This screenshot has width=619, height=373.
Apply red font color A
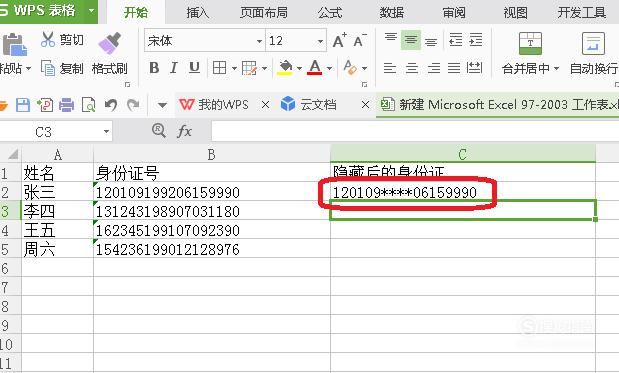pos(315,68)
